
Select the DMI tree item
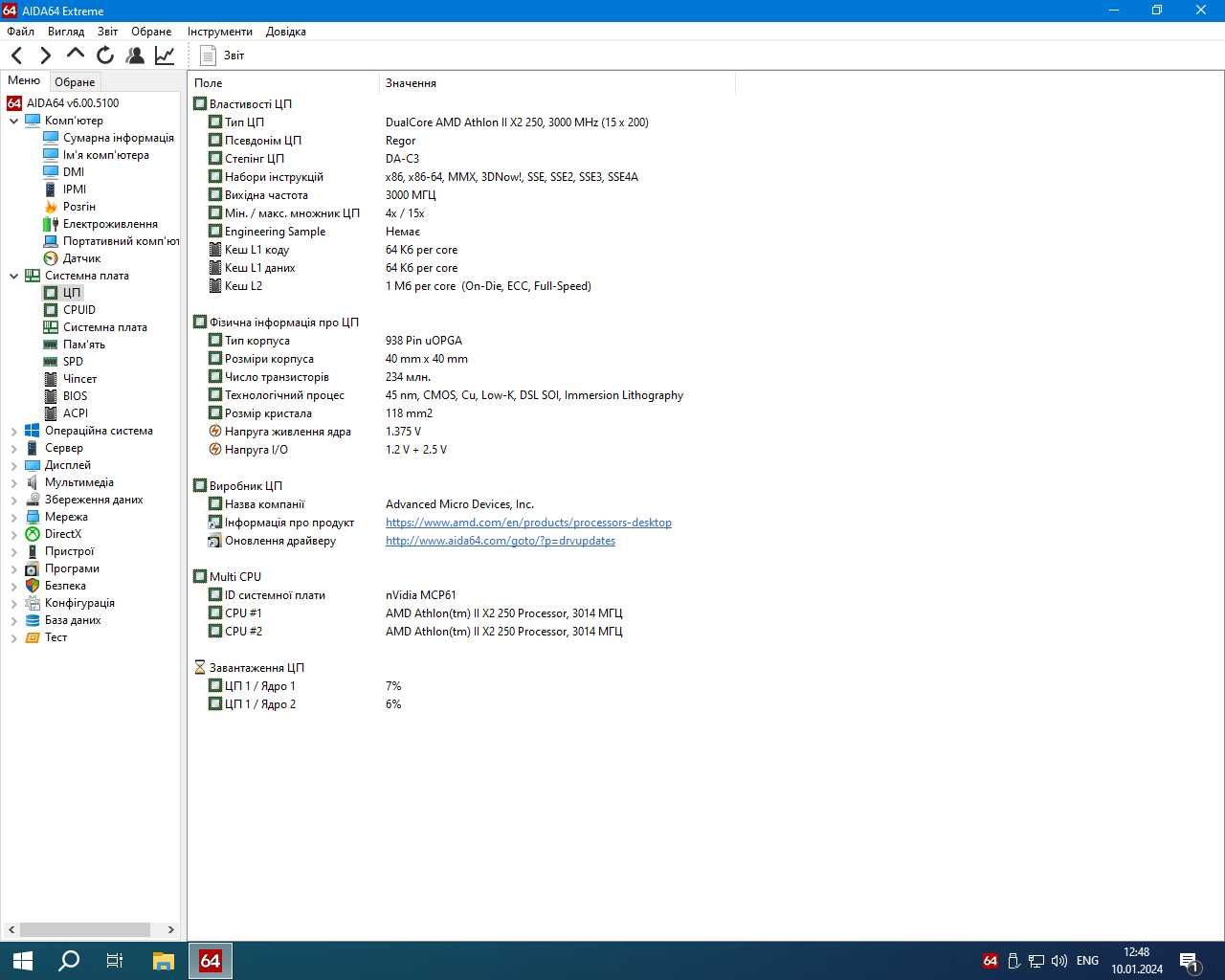pyautogui.click(x=74, y=172)
